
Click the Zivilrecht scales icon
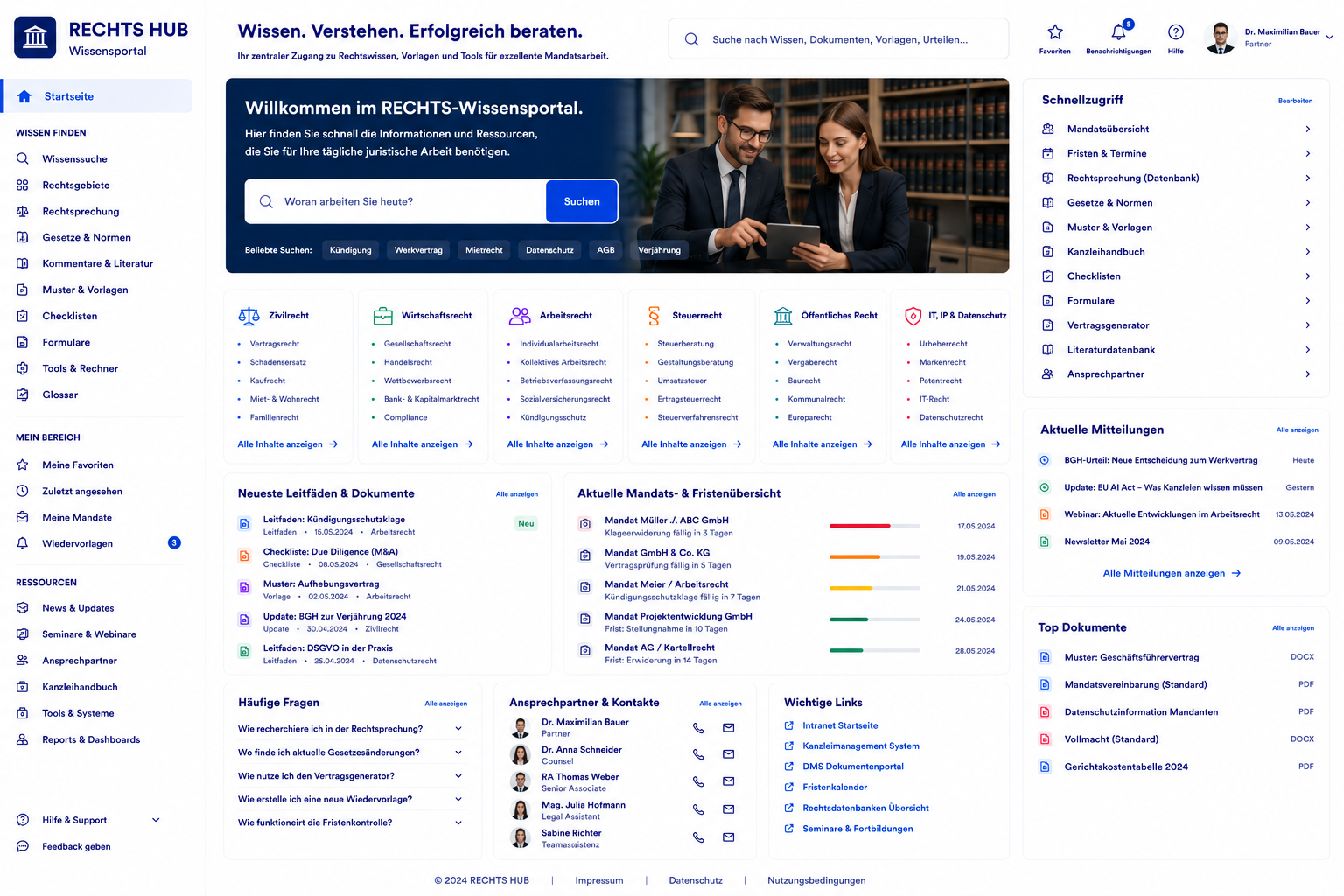pos(249,316)
